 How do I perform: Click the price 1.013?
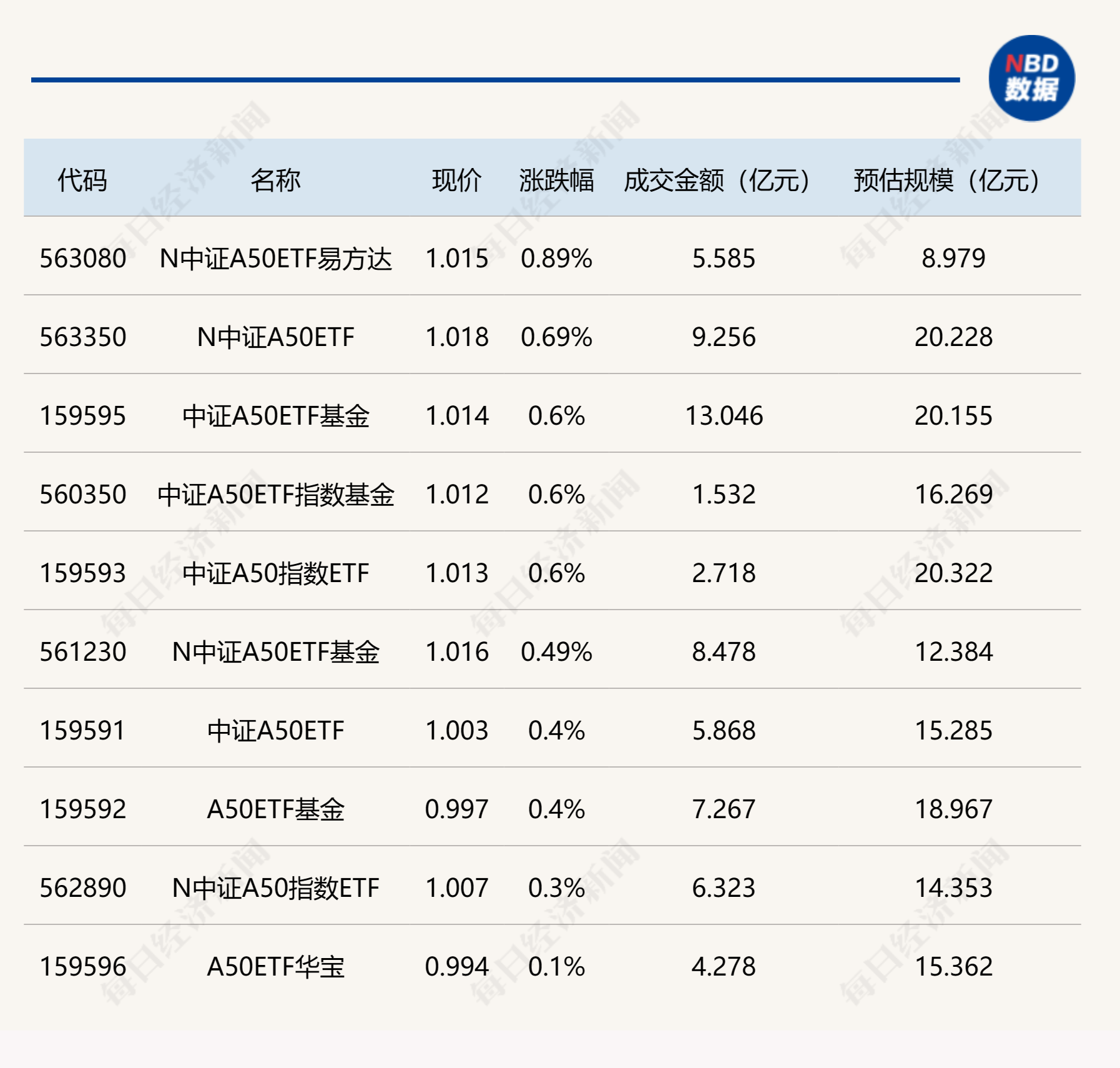[456, 573]
